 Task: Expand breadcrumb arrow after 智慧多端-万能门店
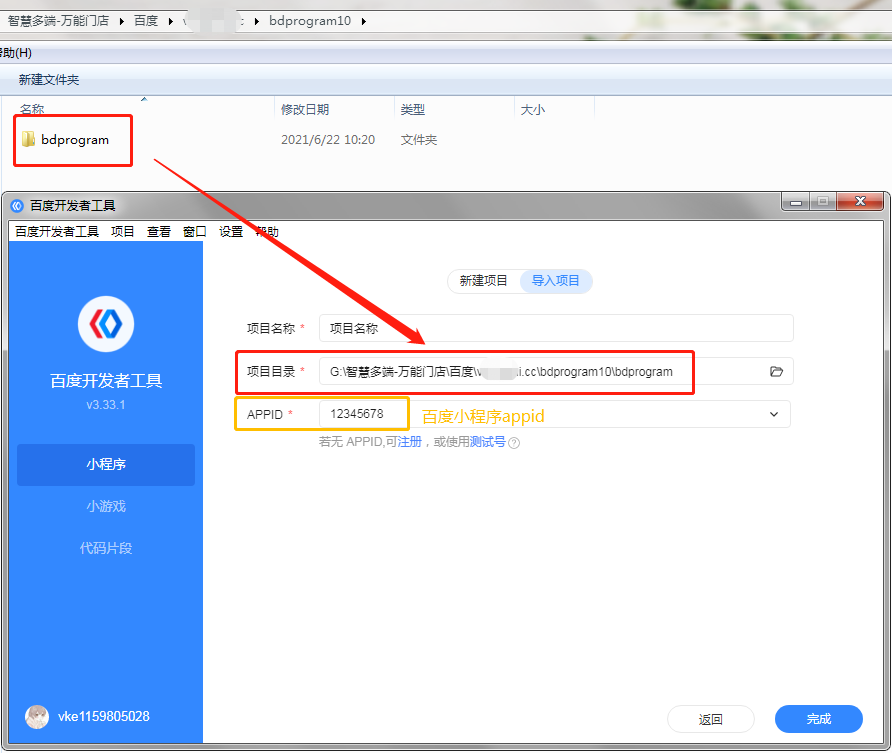click(x=121, y=21)
